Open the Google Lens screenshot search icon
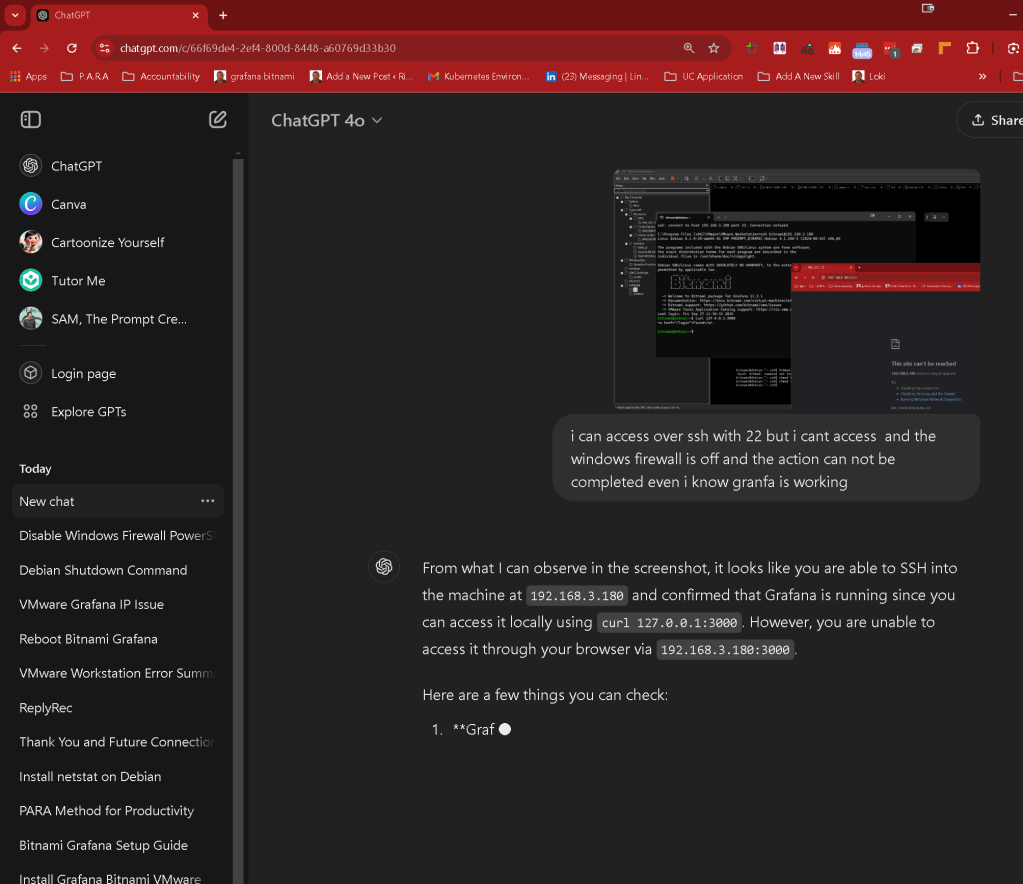 coord(1013,48)
